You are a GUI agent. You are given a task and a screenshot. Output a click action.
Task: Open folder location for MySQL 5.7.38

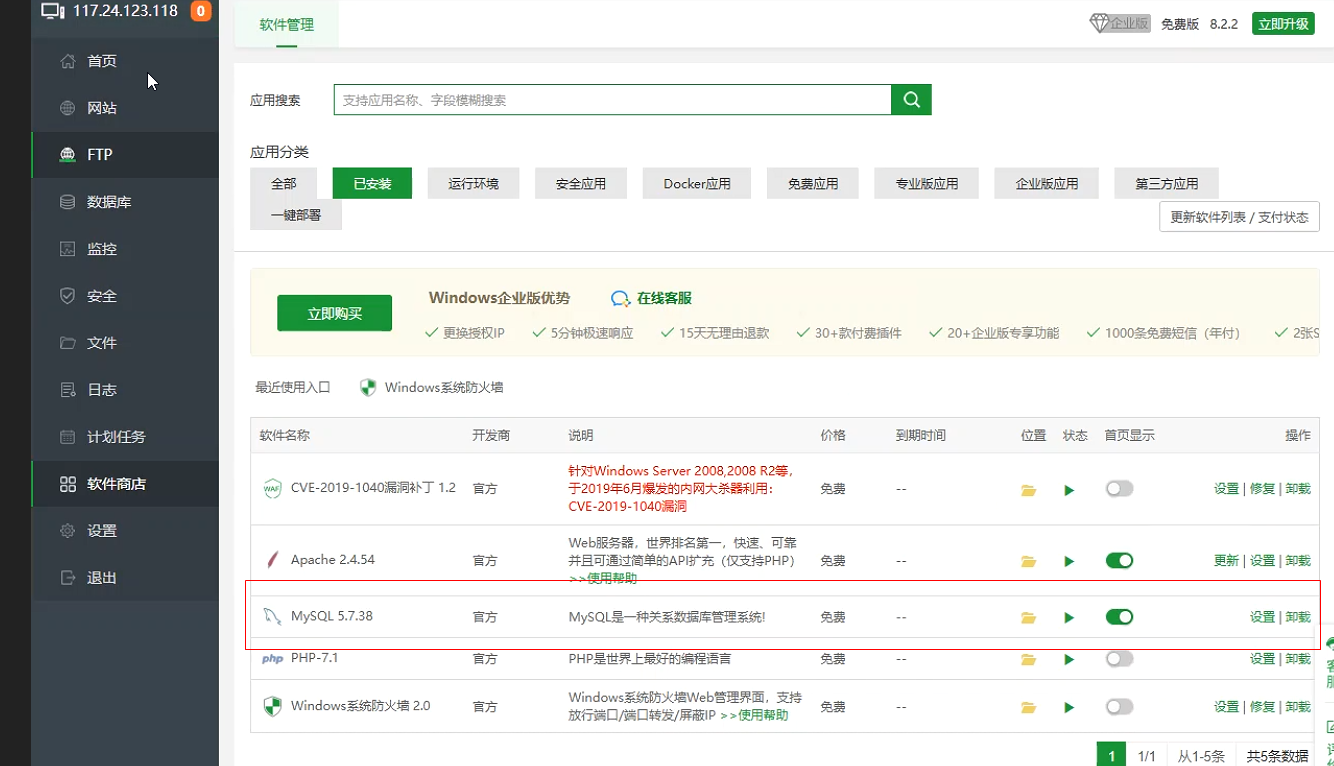pyautogui.click(x=1028, y=618)
